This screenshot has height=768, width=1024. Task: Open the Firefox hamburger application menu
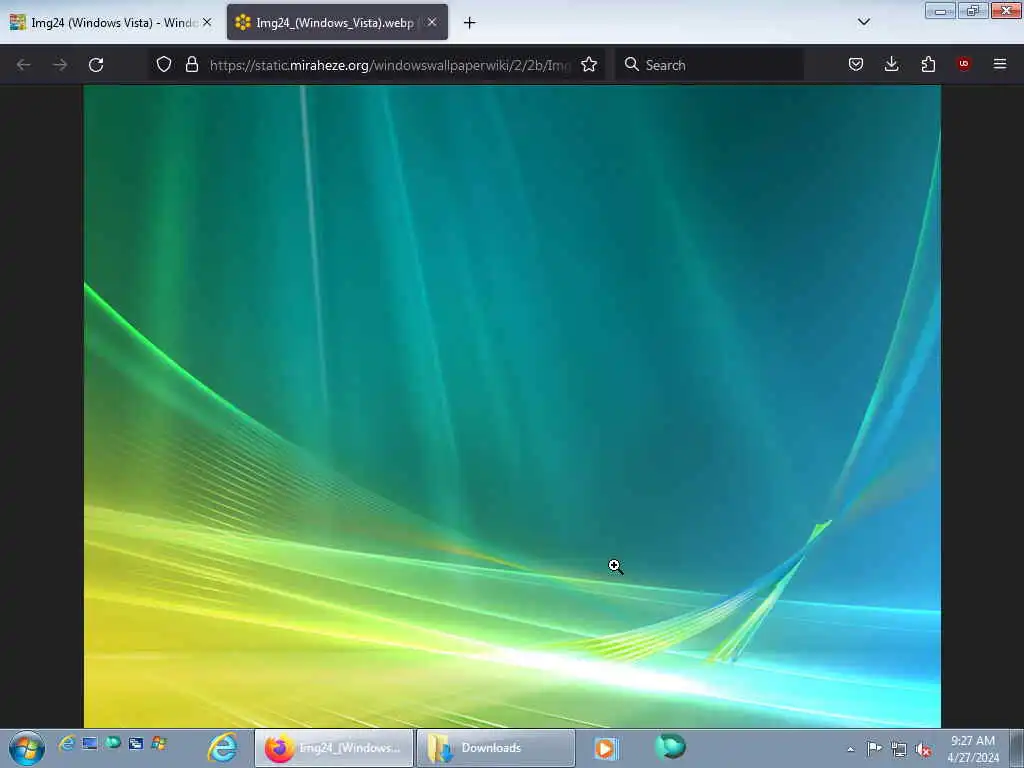(x=999, y=64)
